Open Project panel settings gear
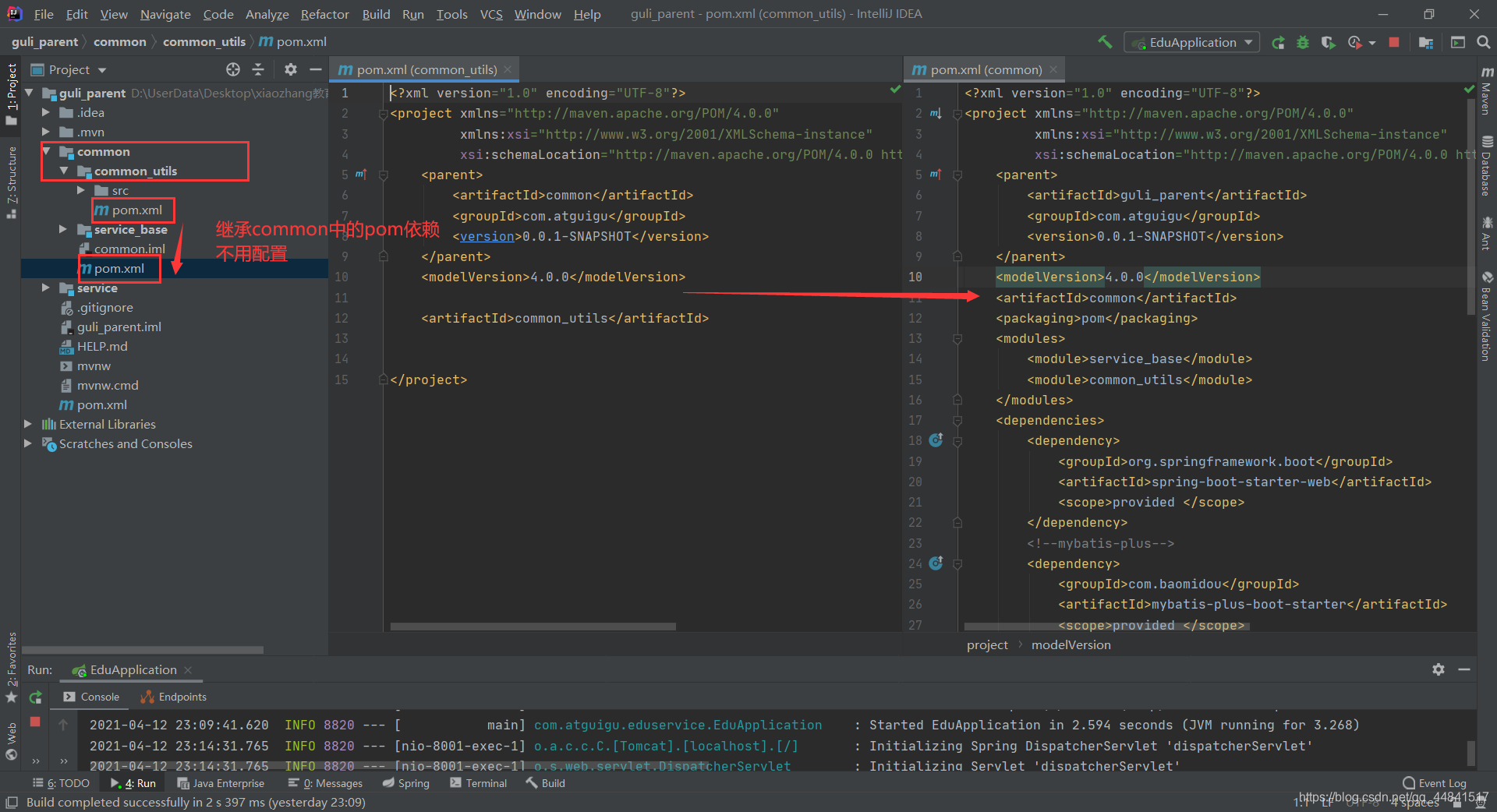This screenshot has height=812, width=1497. [291, 69]
